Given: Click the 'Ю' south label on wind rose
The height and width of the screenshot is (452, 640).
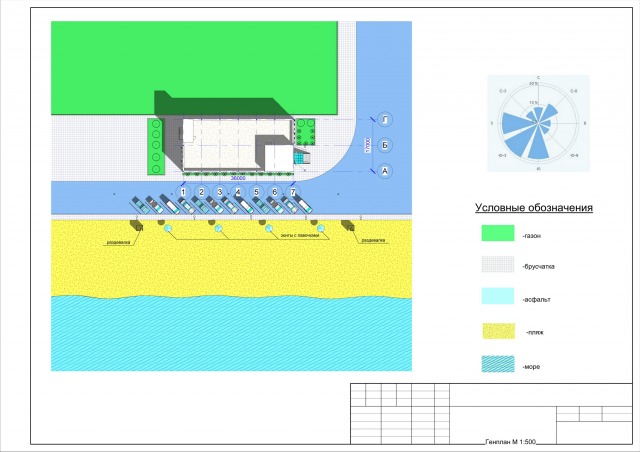Looking at the screenshot, I should [538, 169].
